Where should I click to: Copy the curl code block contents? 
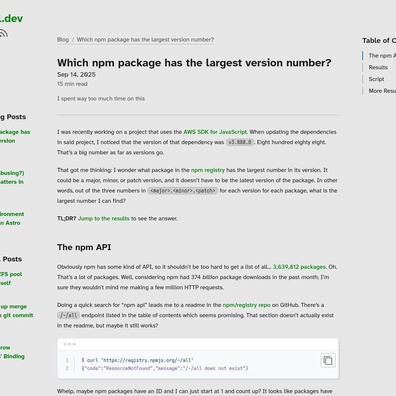tap(328, 360)
